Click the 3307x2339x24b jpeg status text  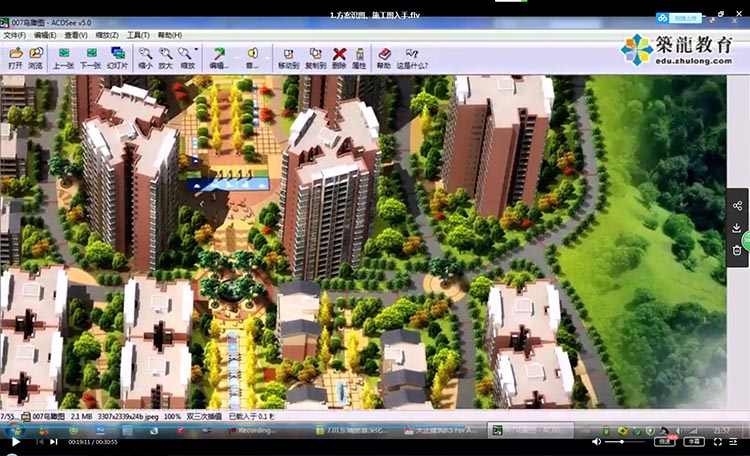(128, 417)
